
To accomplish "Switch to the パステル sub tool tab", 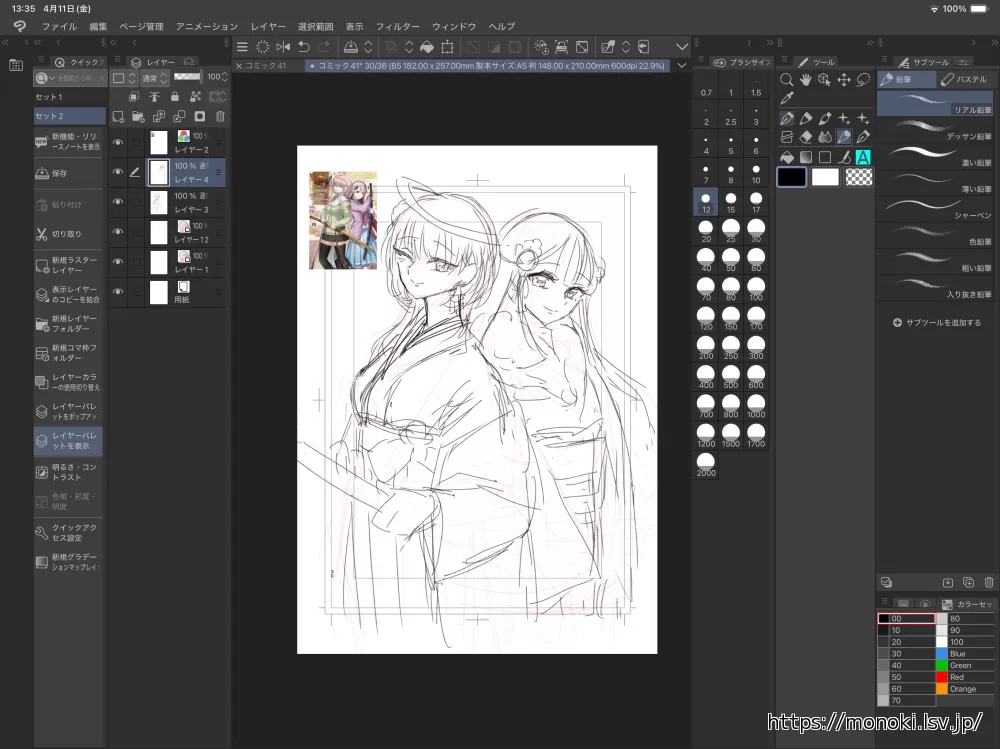I will [964, 79].
